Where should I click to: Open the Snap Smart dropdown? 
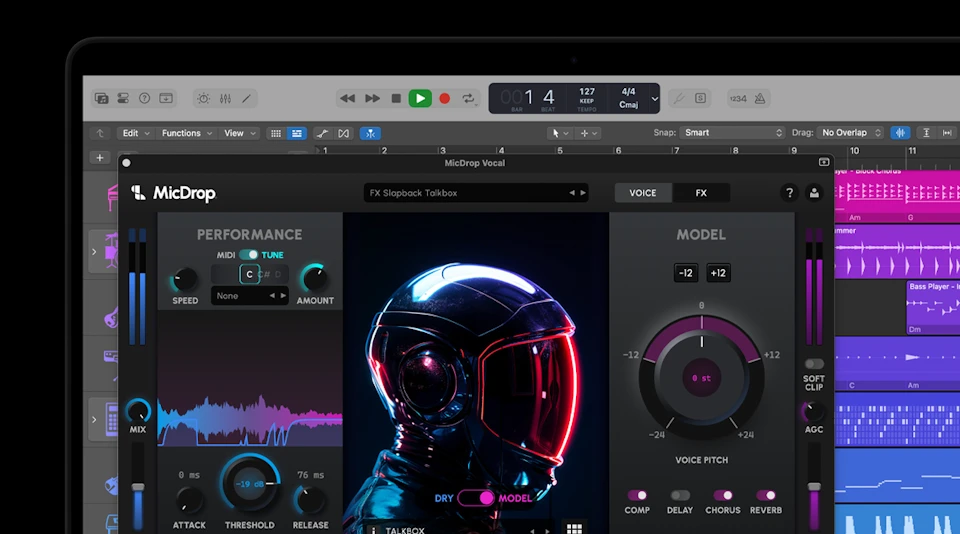(x=733, y=132)
